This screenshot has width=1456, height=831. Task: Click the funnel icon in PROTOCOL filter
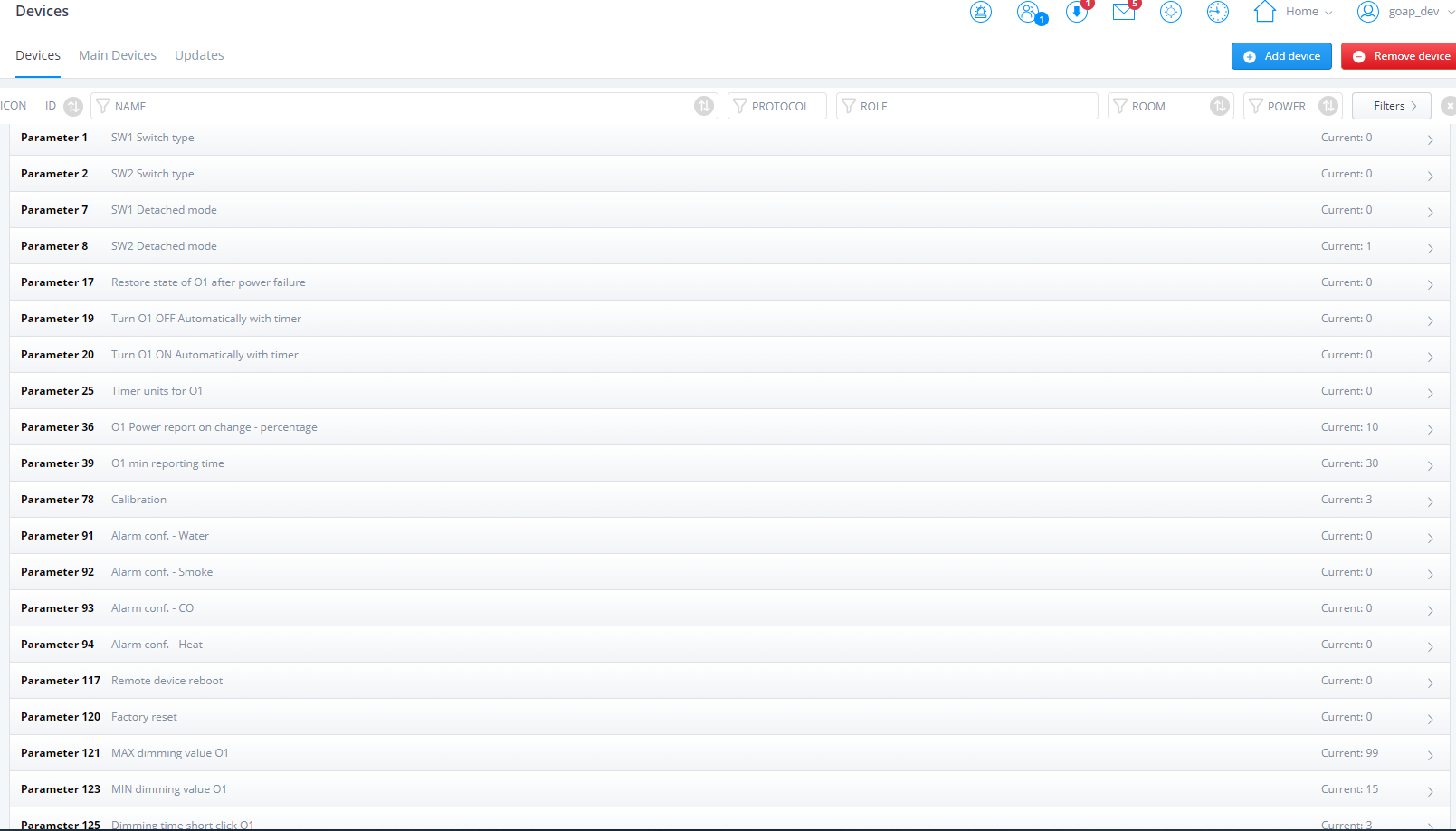pos(740,106)
